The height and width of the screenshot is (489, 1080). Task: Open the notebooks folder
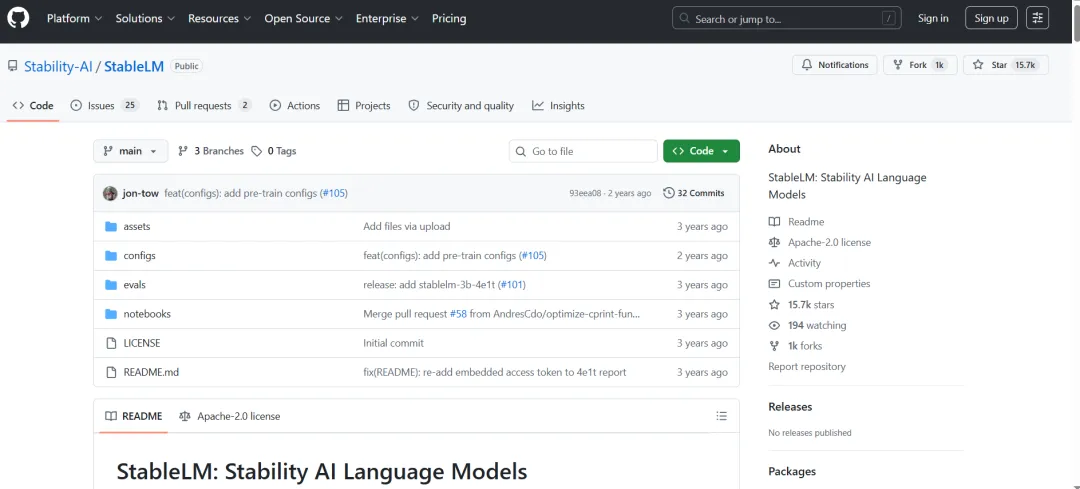click(147, 314)
